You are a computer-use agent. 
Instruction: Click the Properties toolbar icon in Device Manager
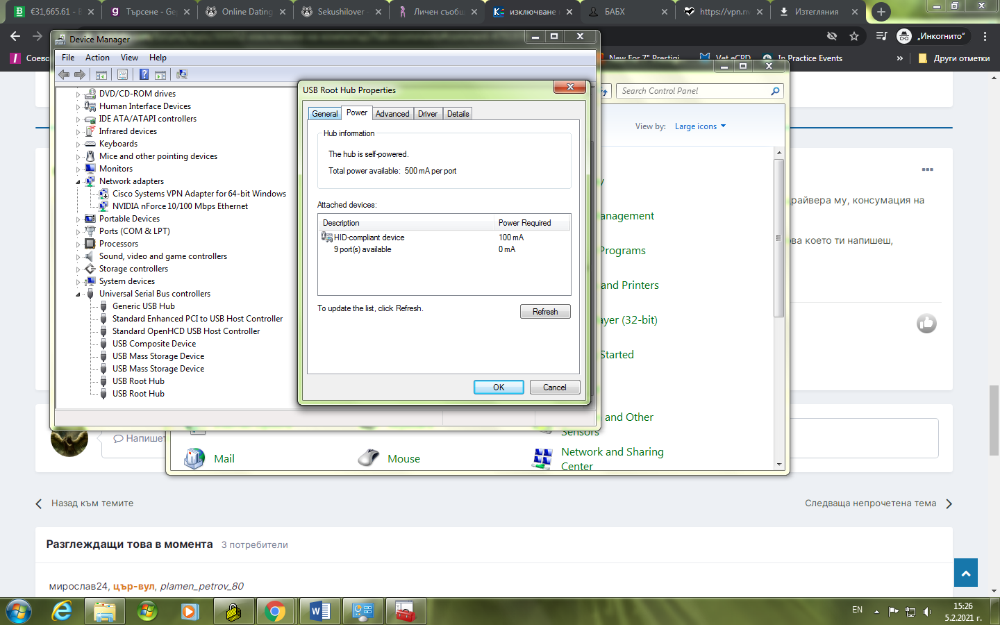123,75
